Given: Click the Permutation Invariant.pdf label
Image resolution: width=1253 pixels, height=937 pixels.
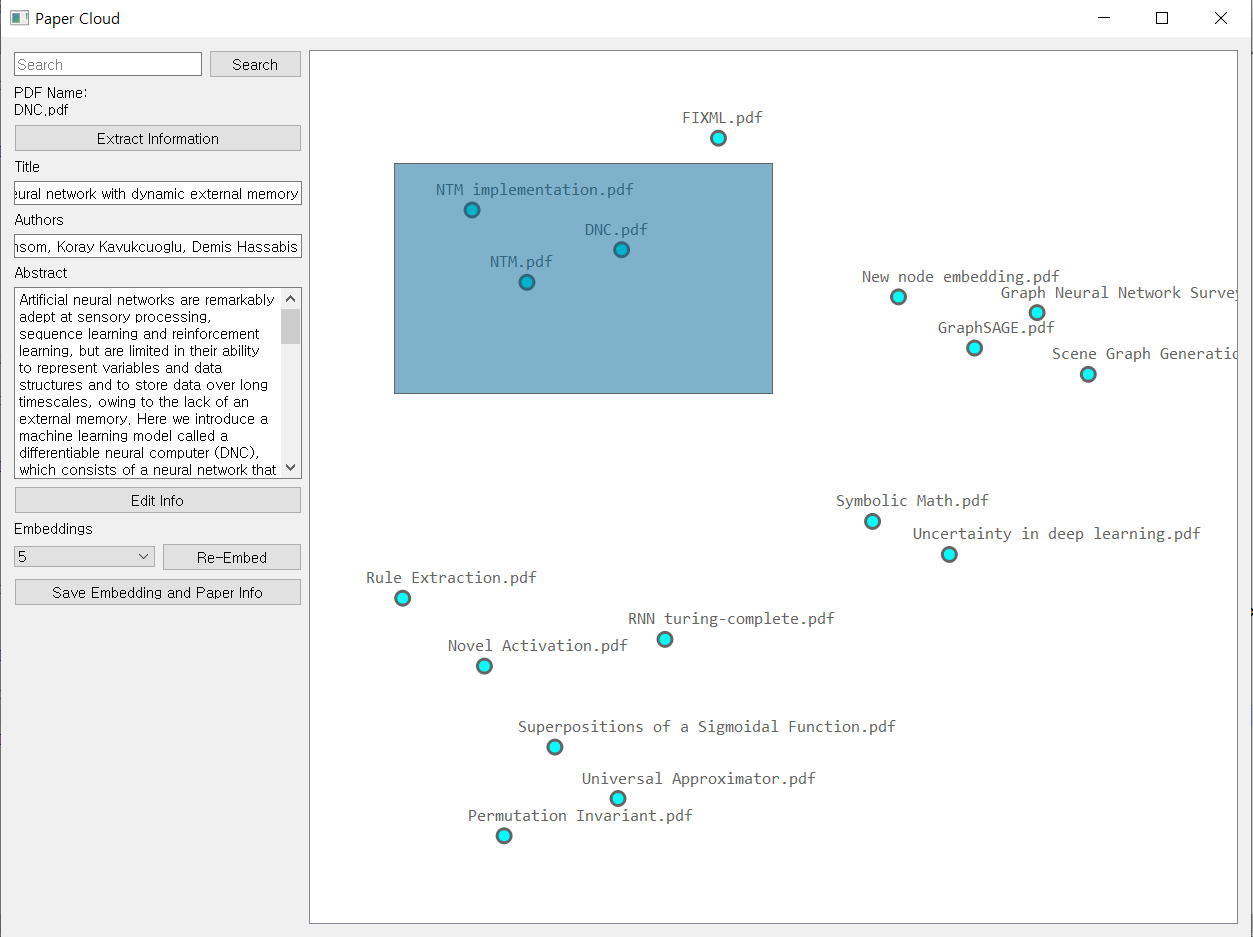Looking at the screenshot, I should pos(580,815).
